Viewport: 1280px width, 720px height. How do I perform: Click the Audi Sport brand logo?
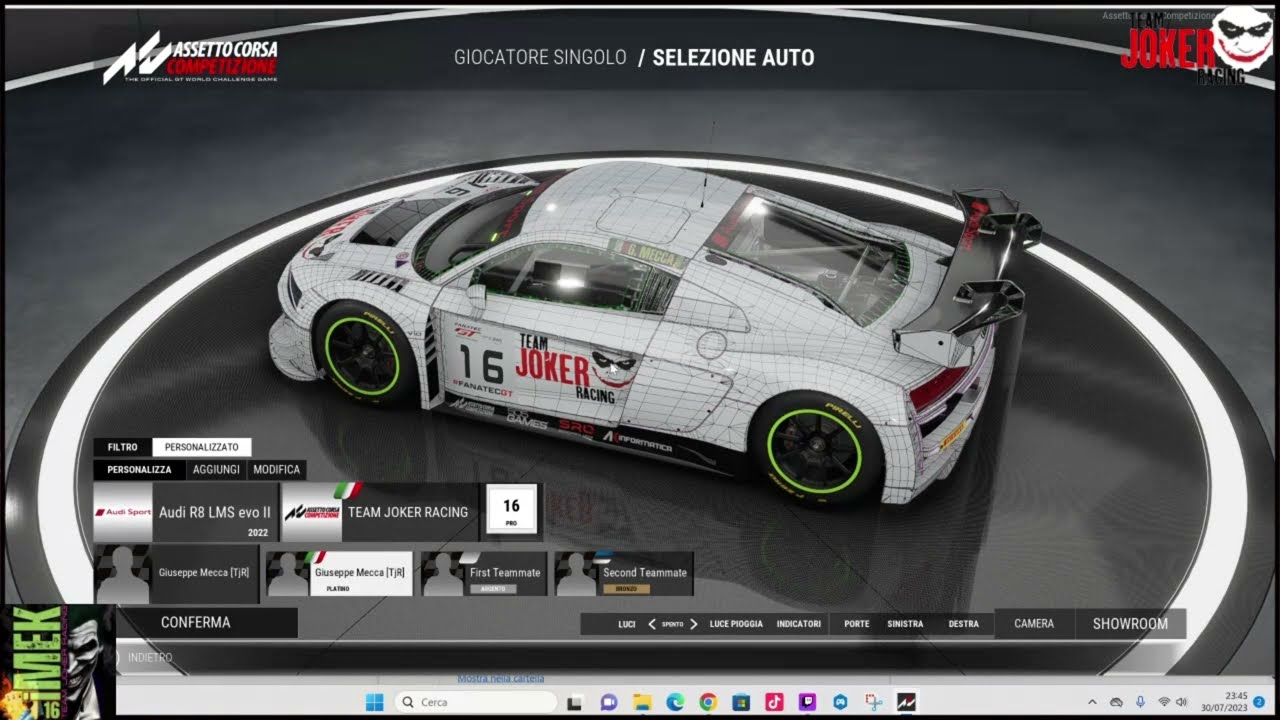(123, 512)
